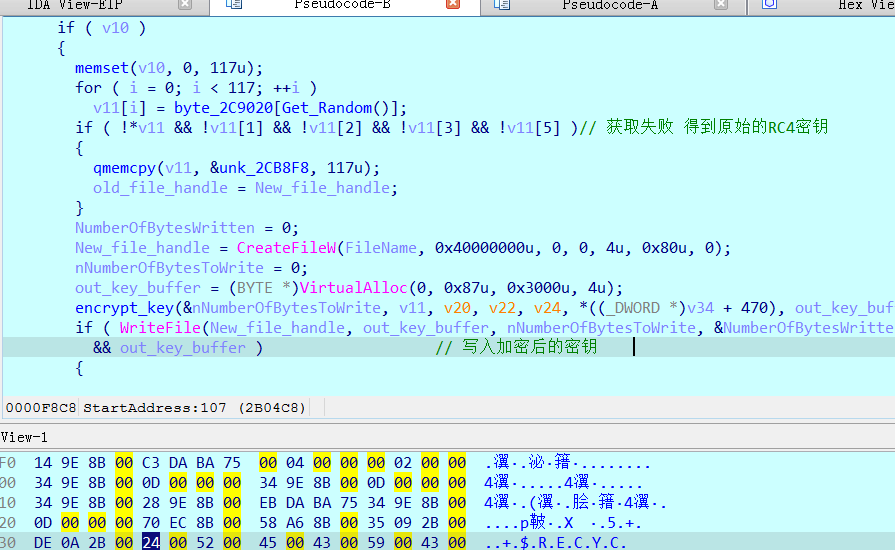Select the Get_Random function call
The image size is (895, 550).
tap(329, 108)
